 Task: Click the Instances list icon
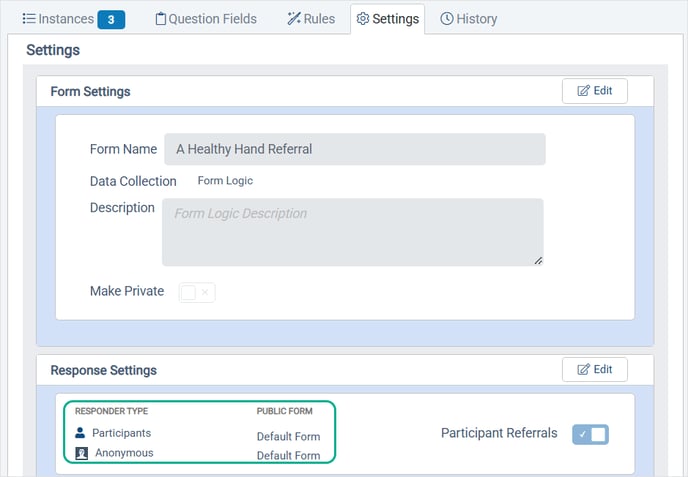[29, 18]
